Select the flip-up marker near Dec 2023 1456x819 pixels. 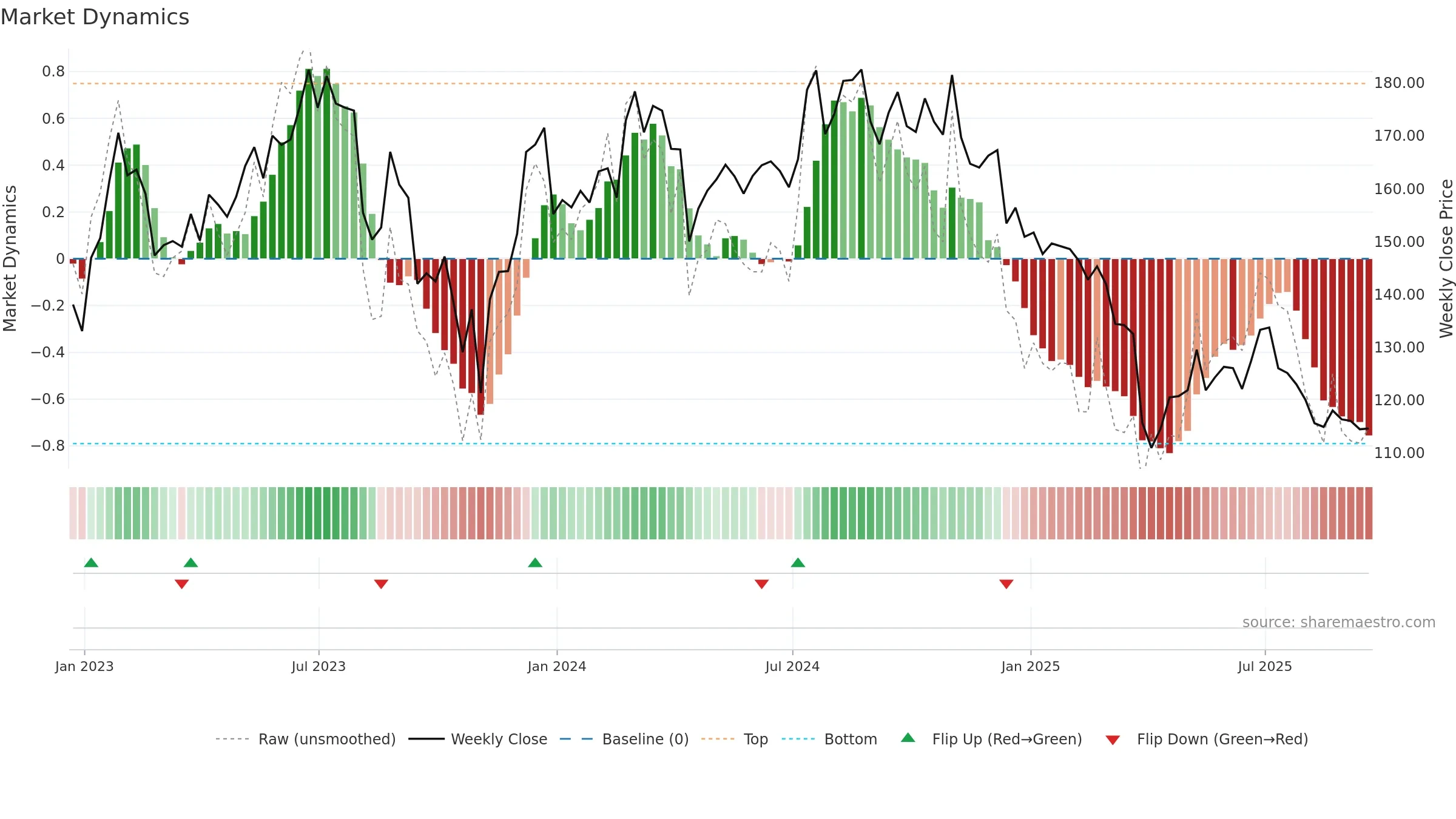click(535, 562)
